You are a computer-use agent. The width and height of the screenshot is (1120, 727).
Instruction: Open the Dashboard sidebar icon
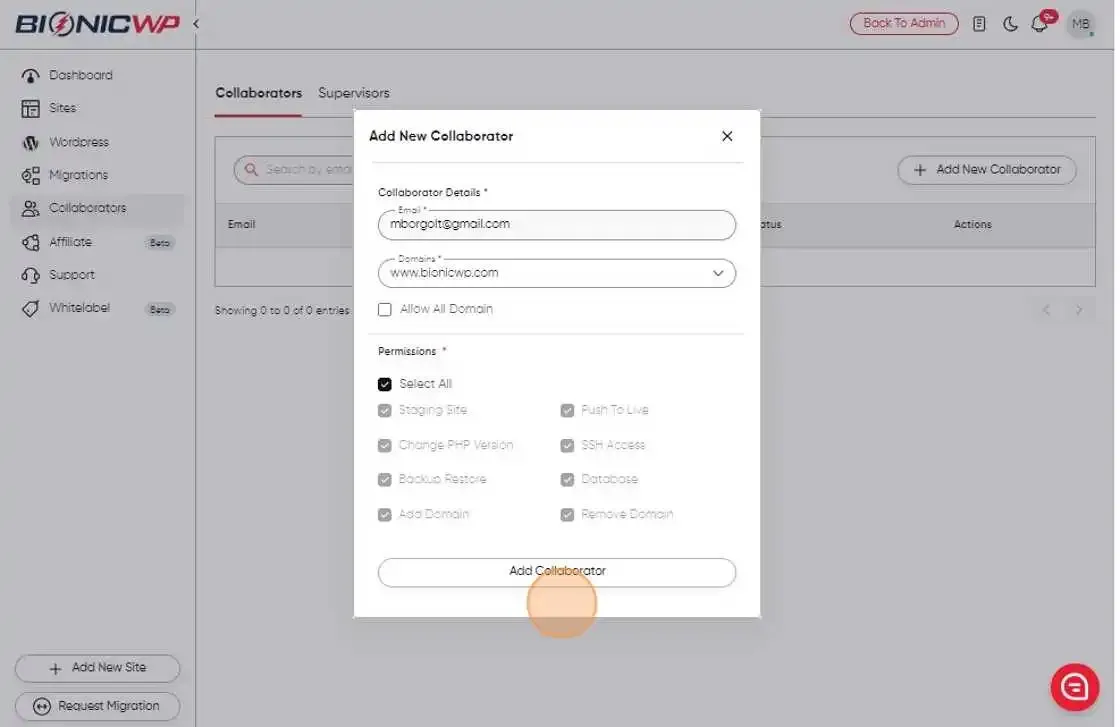pyautogui.click(x=30, y=76)
